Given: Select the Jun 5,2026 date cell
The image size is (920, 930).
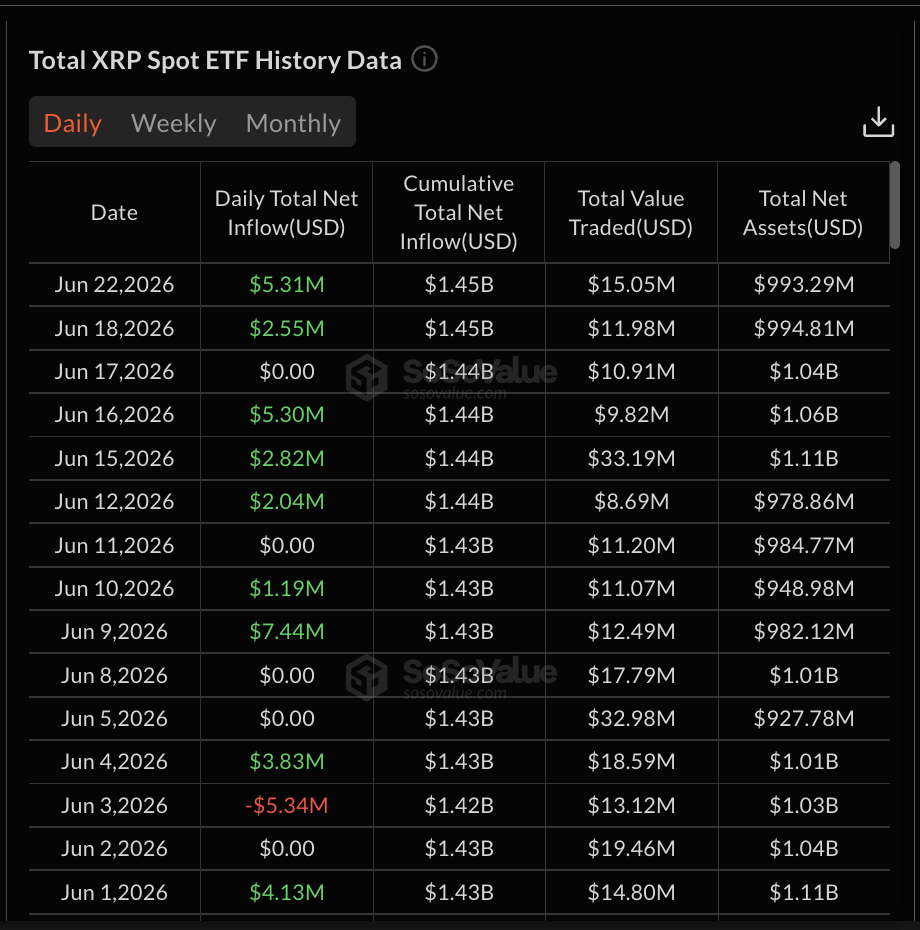Looking at the screenshot, I should (114, 718).
